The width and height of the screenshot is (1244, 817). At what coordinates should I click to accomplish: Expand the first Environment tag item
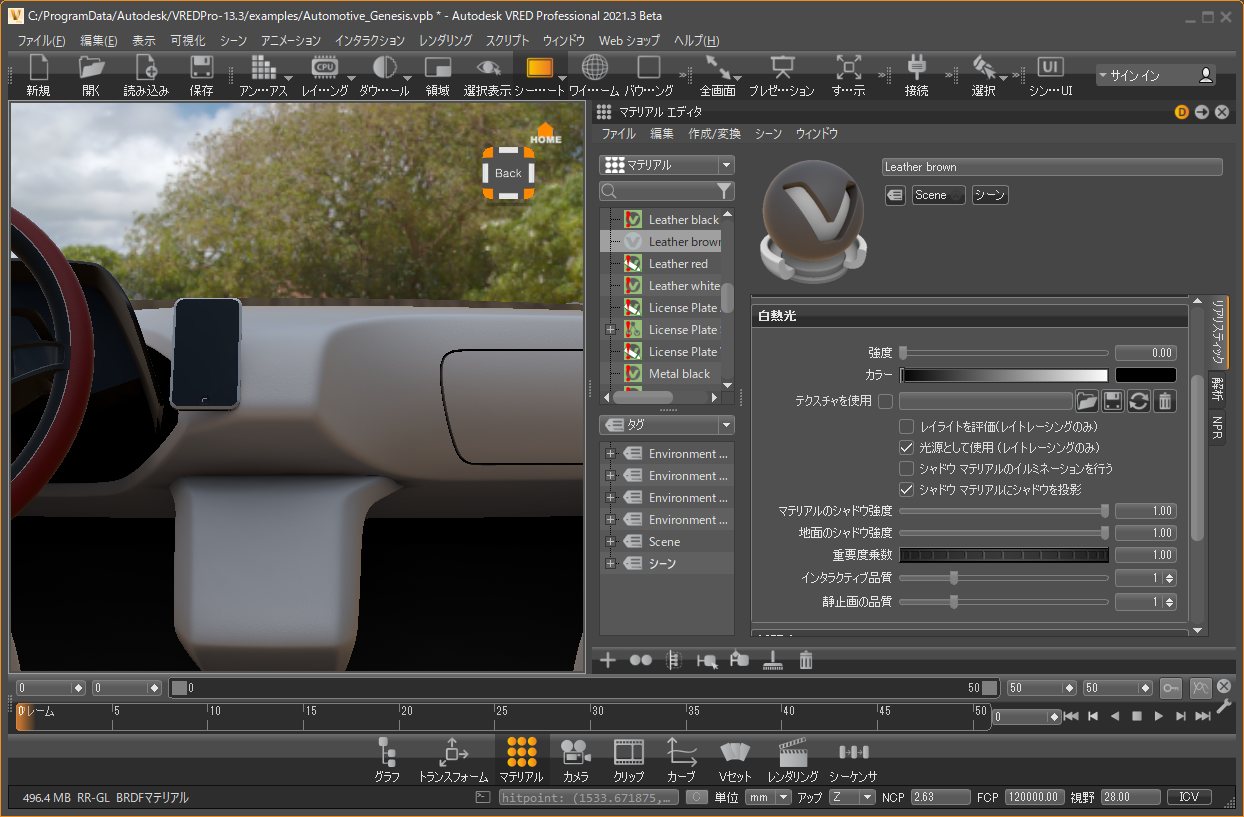(x=610, y=454)
